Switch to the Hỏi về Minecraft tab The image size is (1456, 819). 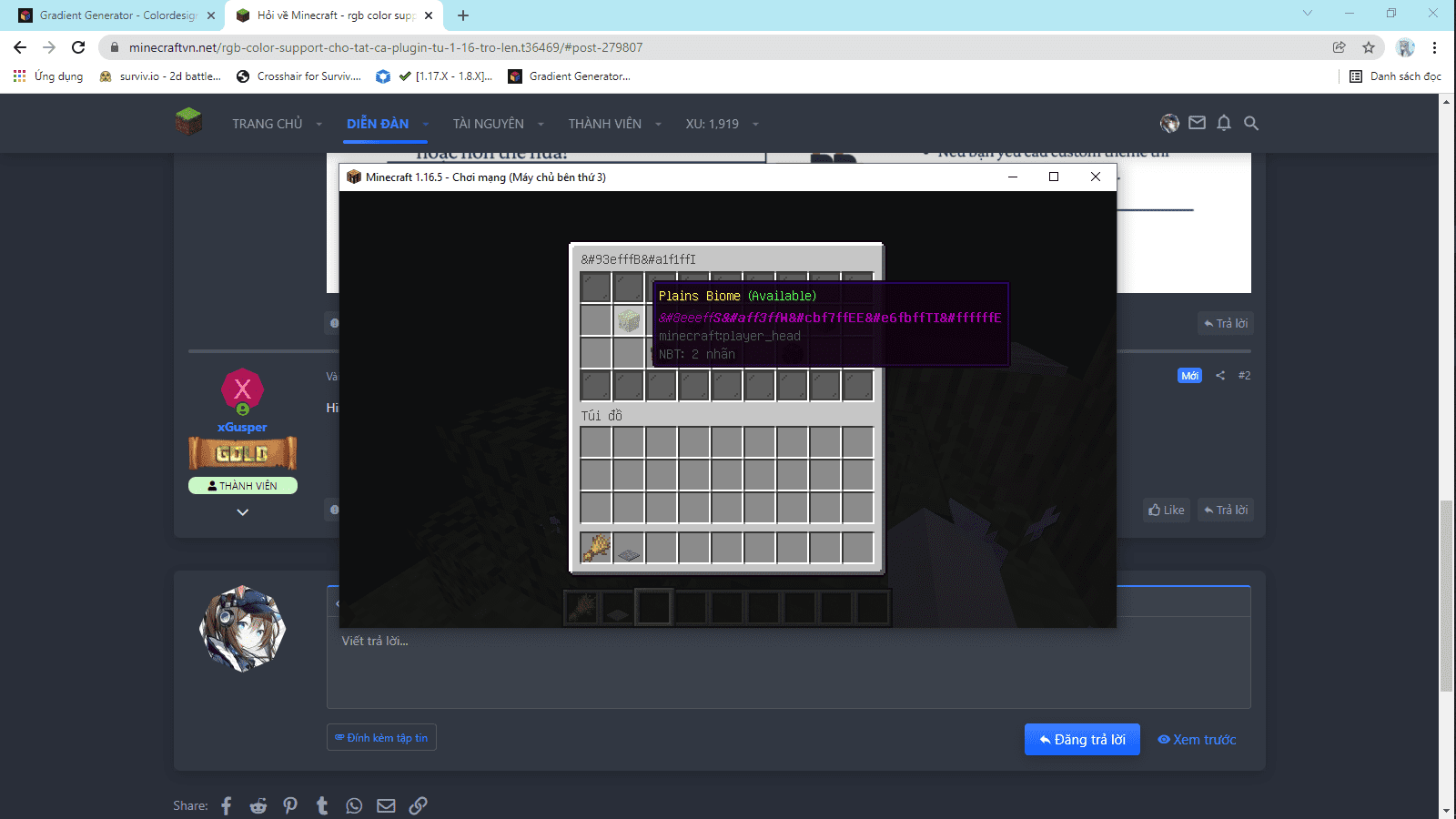[335, 15]
